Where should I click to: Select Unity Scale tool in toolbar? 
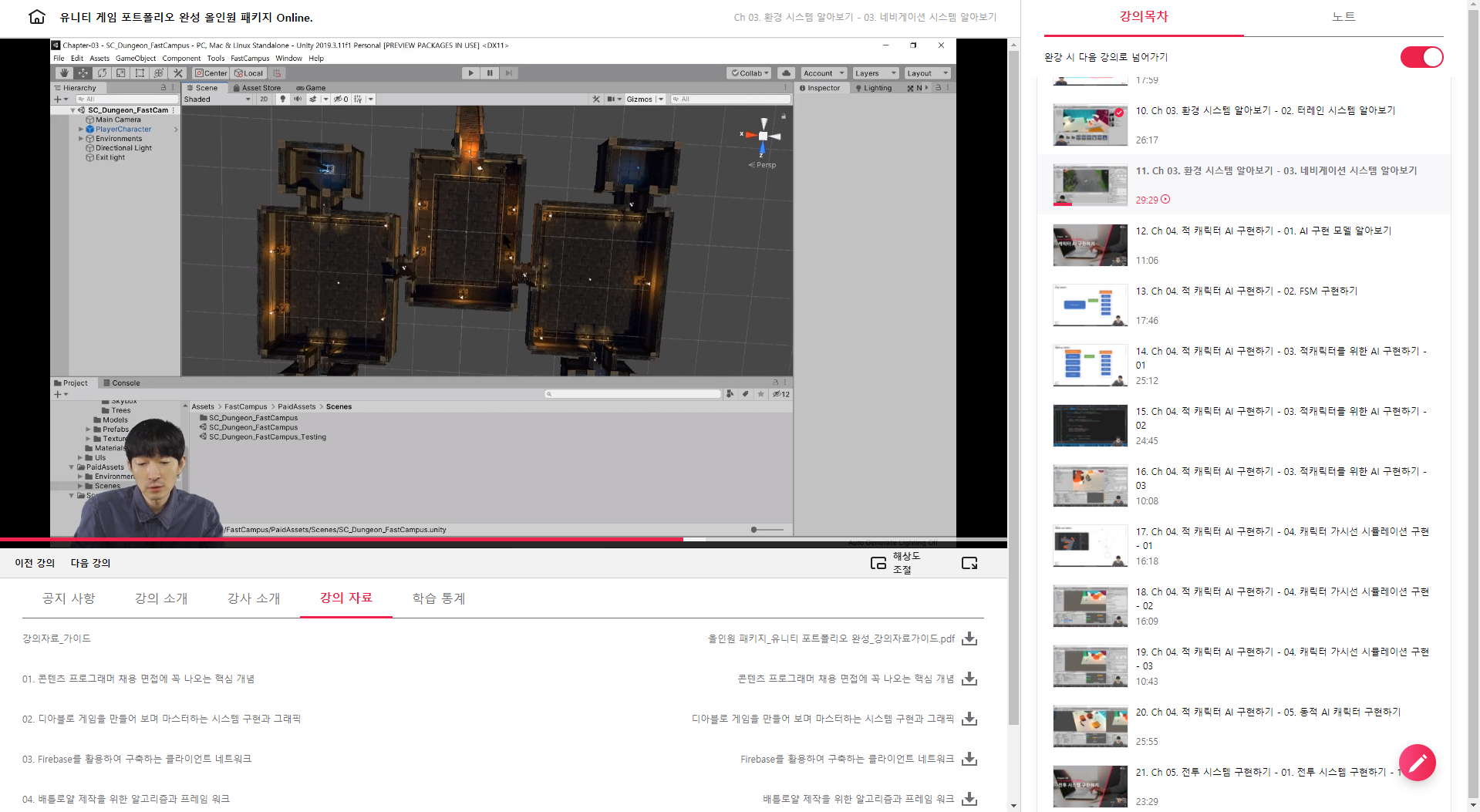tap(120, 73)
